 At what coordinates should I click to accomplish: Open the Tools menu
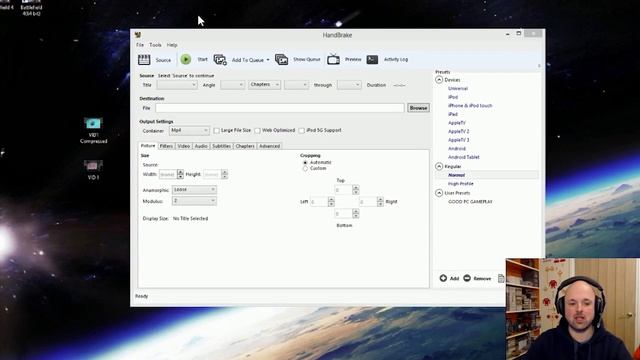(155, 45)
